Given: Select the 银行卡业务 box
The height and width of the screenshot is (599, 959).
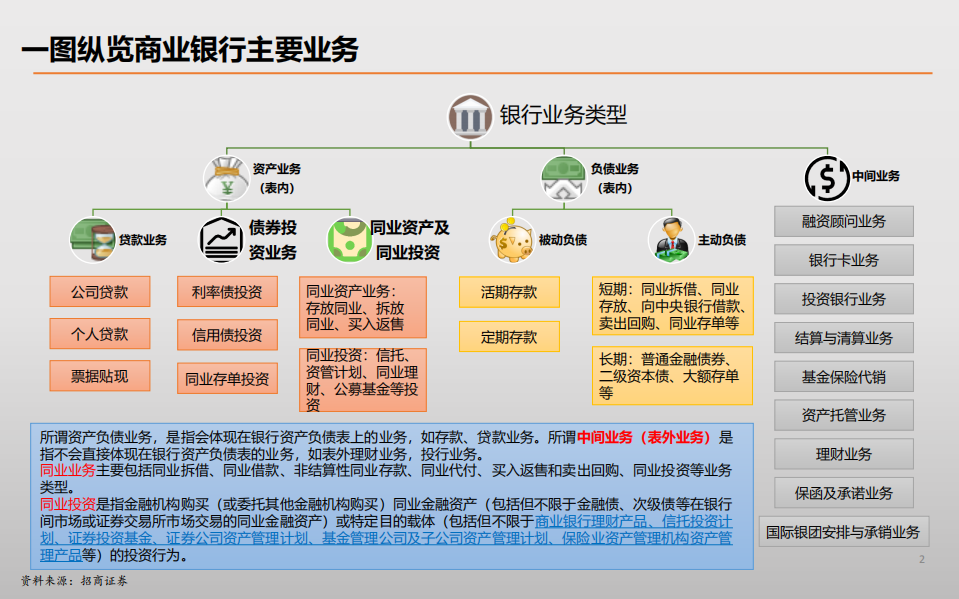Looking at the screenshot, I should (x=843, y=260).
